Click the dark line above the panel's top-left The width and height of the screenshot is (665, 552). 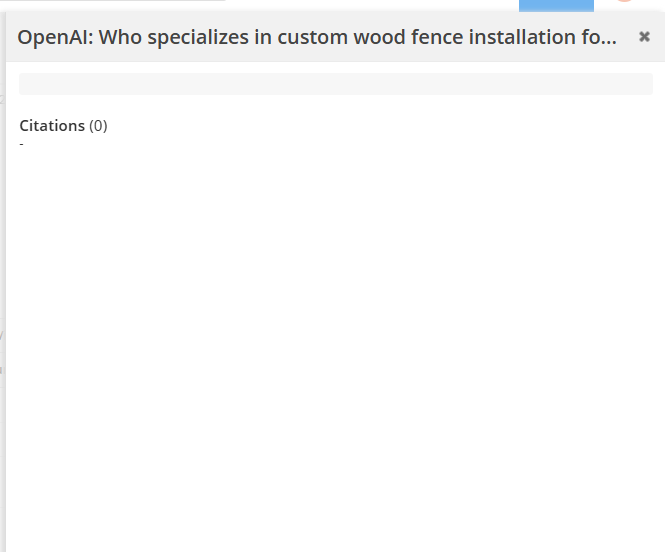[x=110, y=1]
